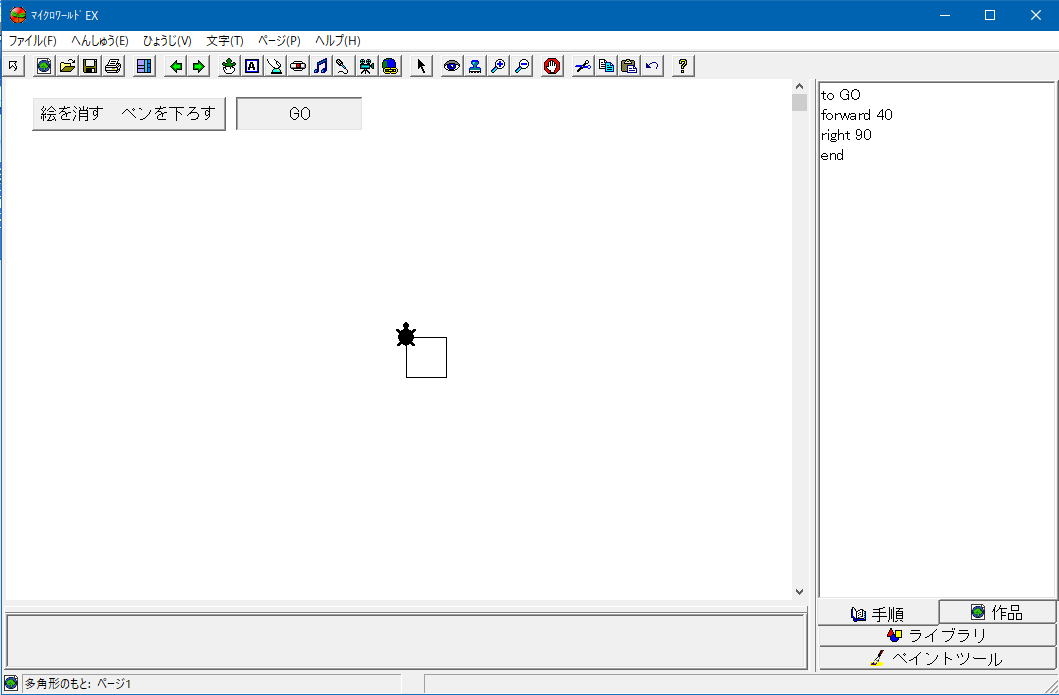The height and width of the screenshot is (695, 1059).
Task: Select the eye tool in toolbar
Action: tap(452, 66)
